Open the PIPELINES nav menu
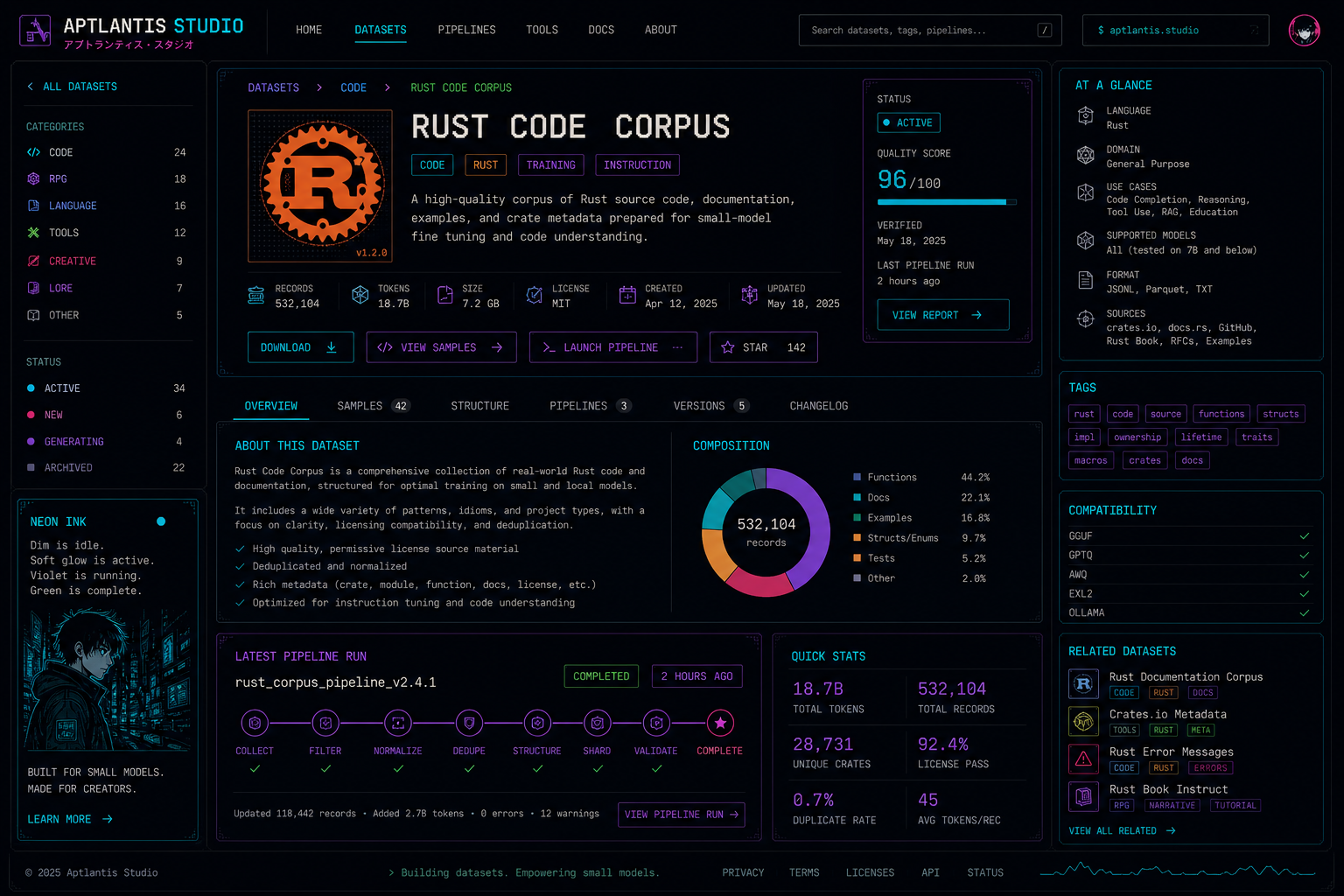This screenshot has width=1344, height=896. click(x=466, y=30)
